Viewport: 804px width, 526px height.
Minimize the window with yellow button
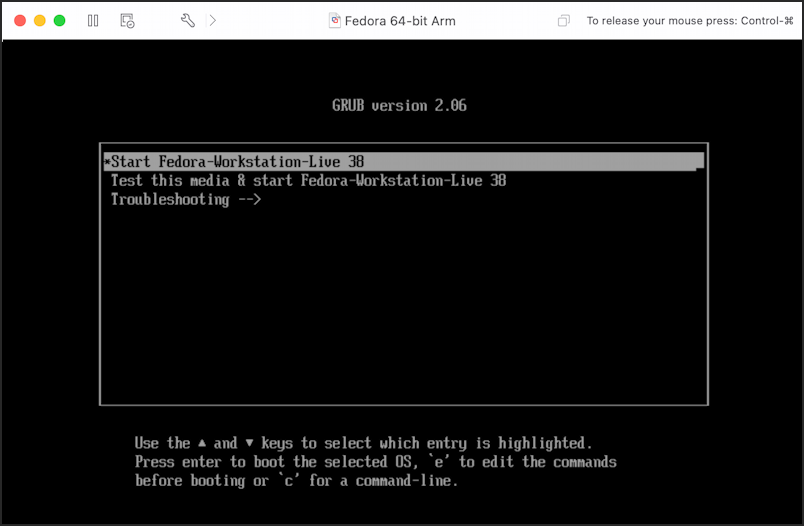pyautogui.click(x=39, y=21)
